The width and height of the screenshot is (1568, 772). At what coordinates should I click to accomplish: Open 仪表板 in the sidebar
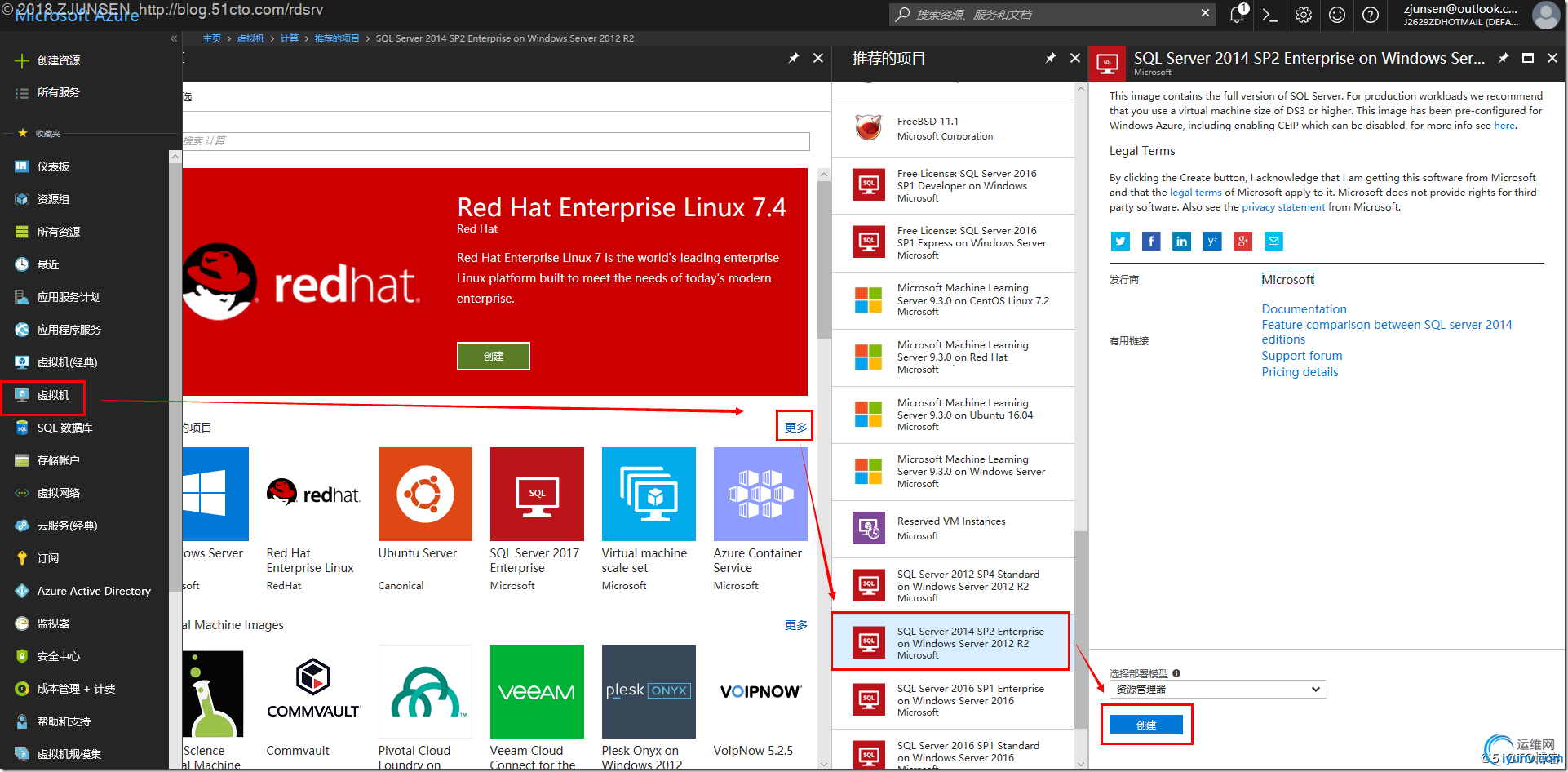pyautogui.click(x=53, y=166)
